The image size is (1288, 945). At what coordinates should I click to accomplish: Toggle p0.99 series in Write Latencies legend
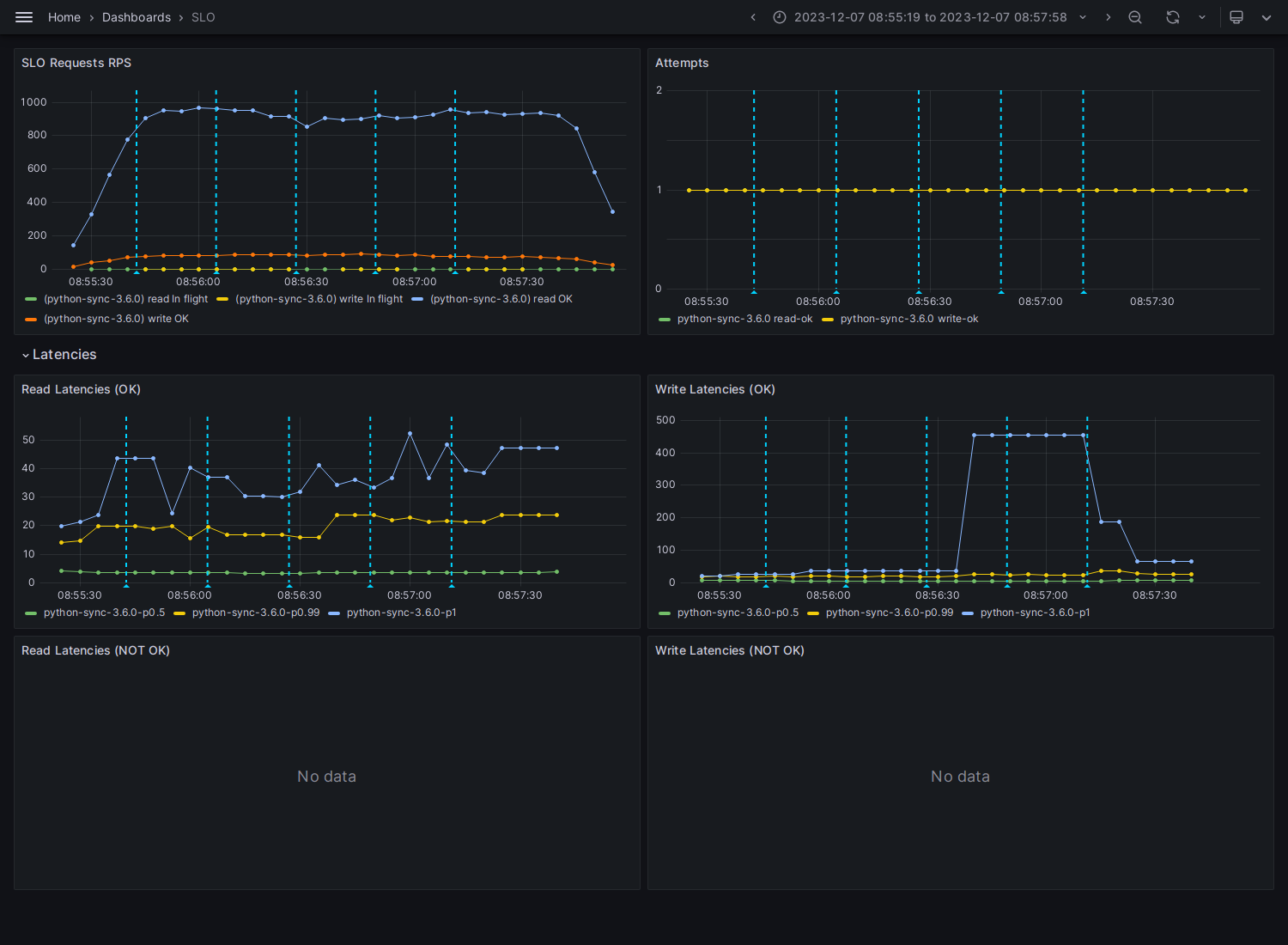point(890,613)
